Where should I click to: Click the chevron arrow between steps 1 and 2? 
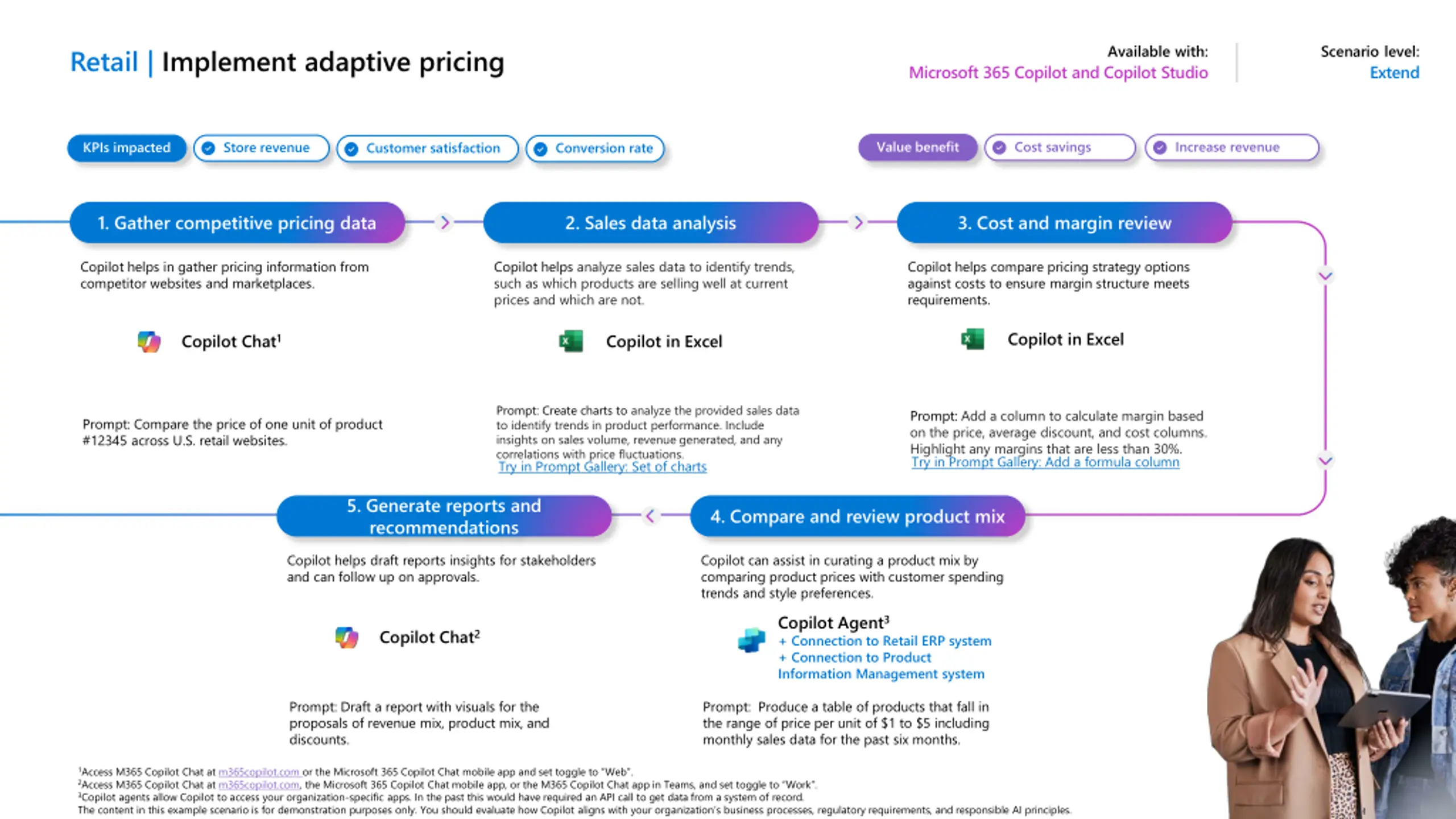pyautogui.click(x=445, y=222)
